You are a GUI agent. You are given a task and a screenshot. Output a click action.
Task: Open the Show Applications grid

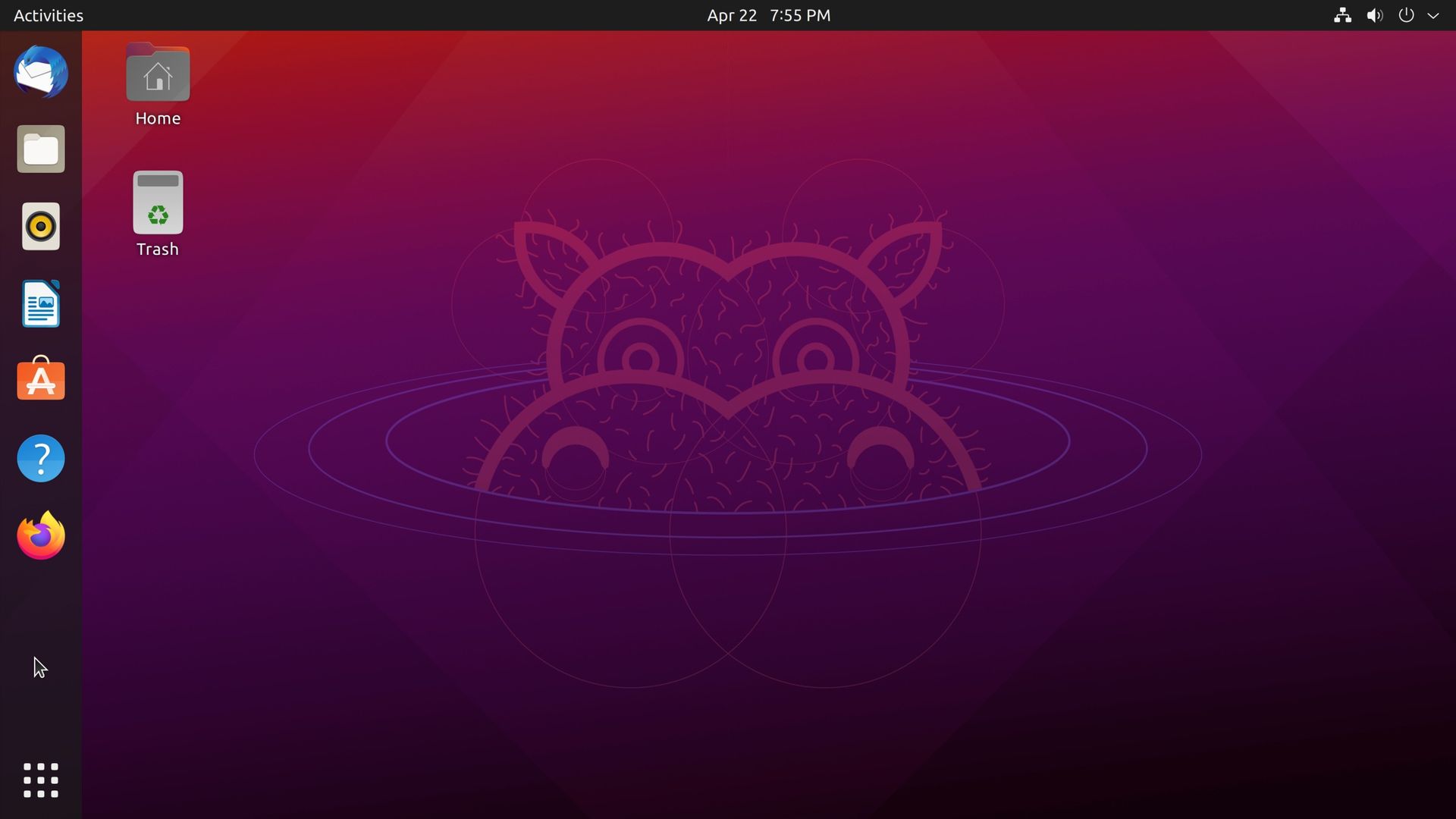40,780
